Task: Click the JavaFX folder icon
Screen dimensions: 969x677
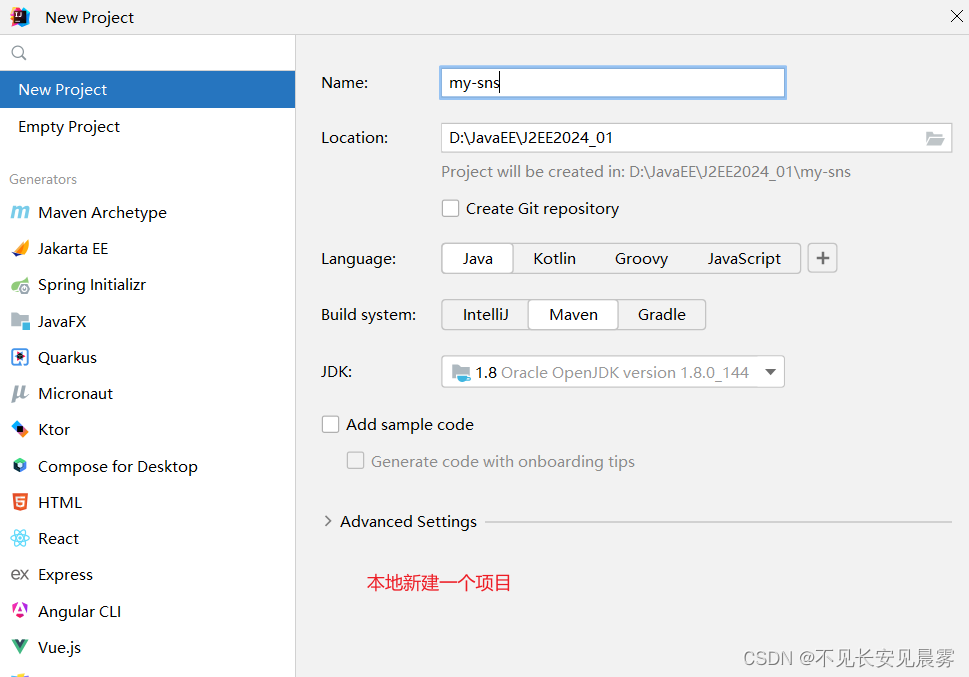Action: (20, 321)
